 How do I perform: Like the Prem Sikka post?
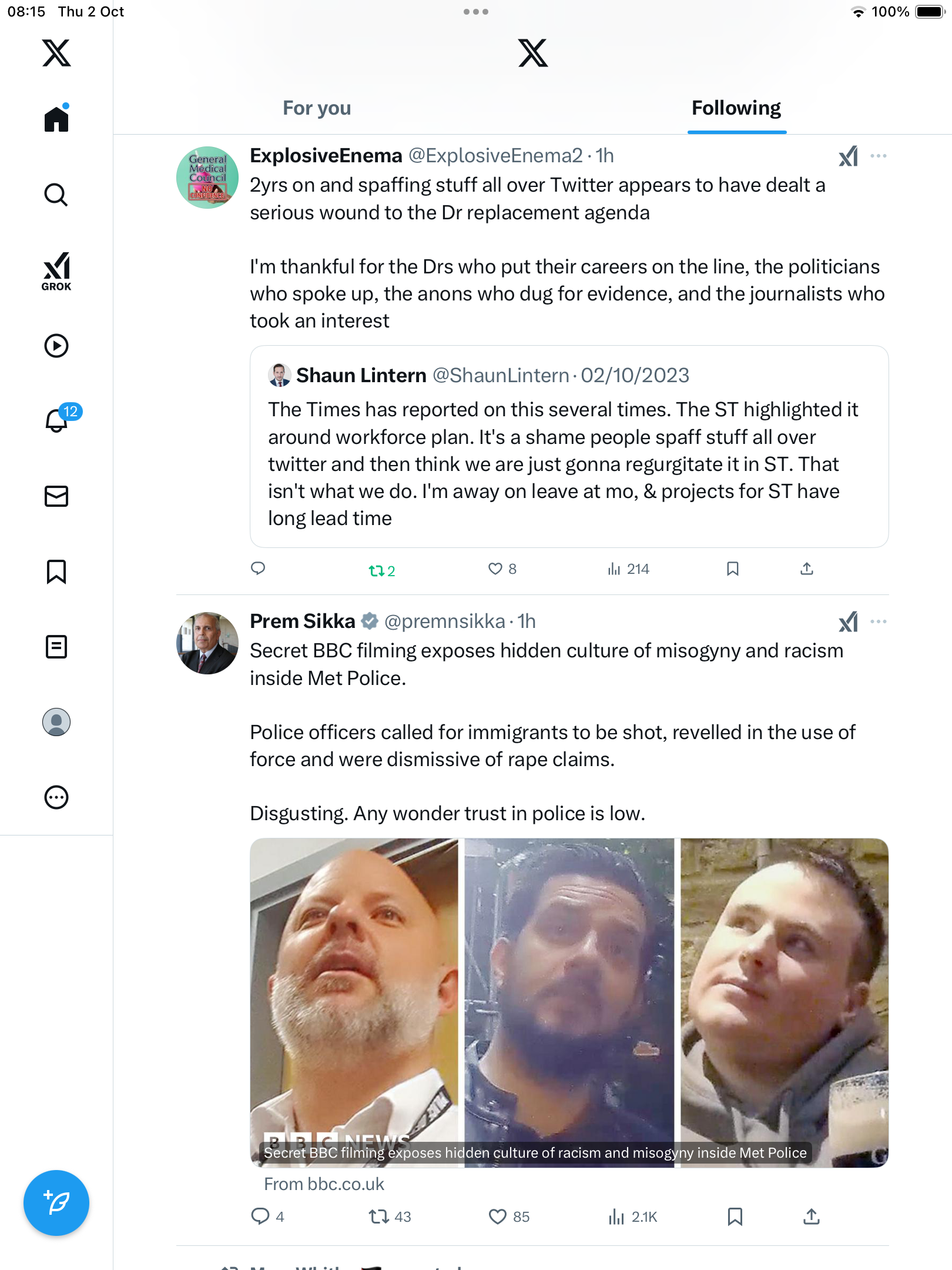coord(498,1216)
